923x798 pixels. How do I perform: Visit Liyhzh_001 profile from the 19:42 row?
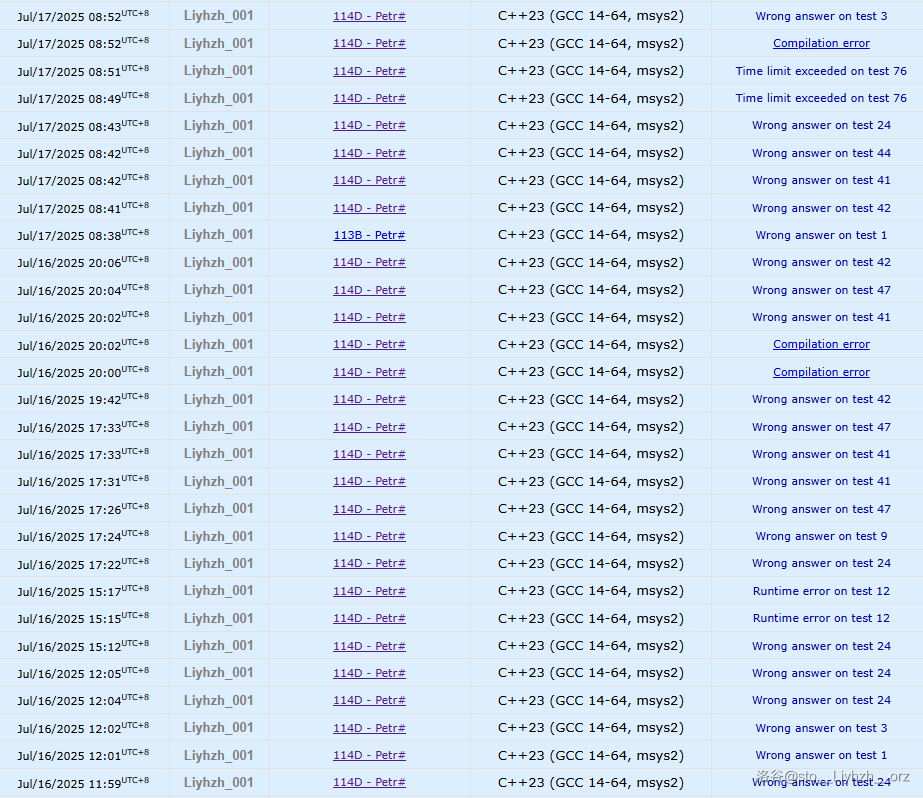click(x=218, y=399)
